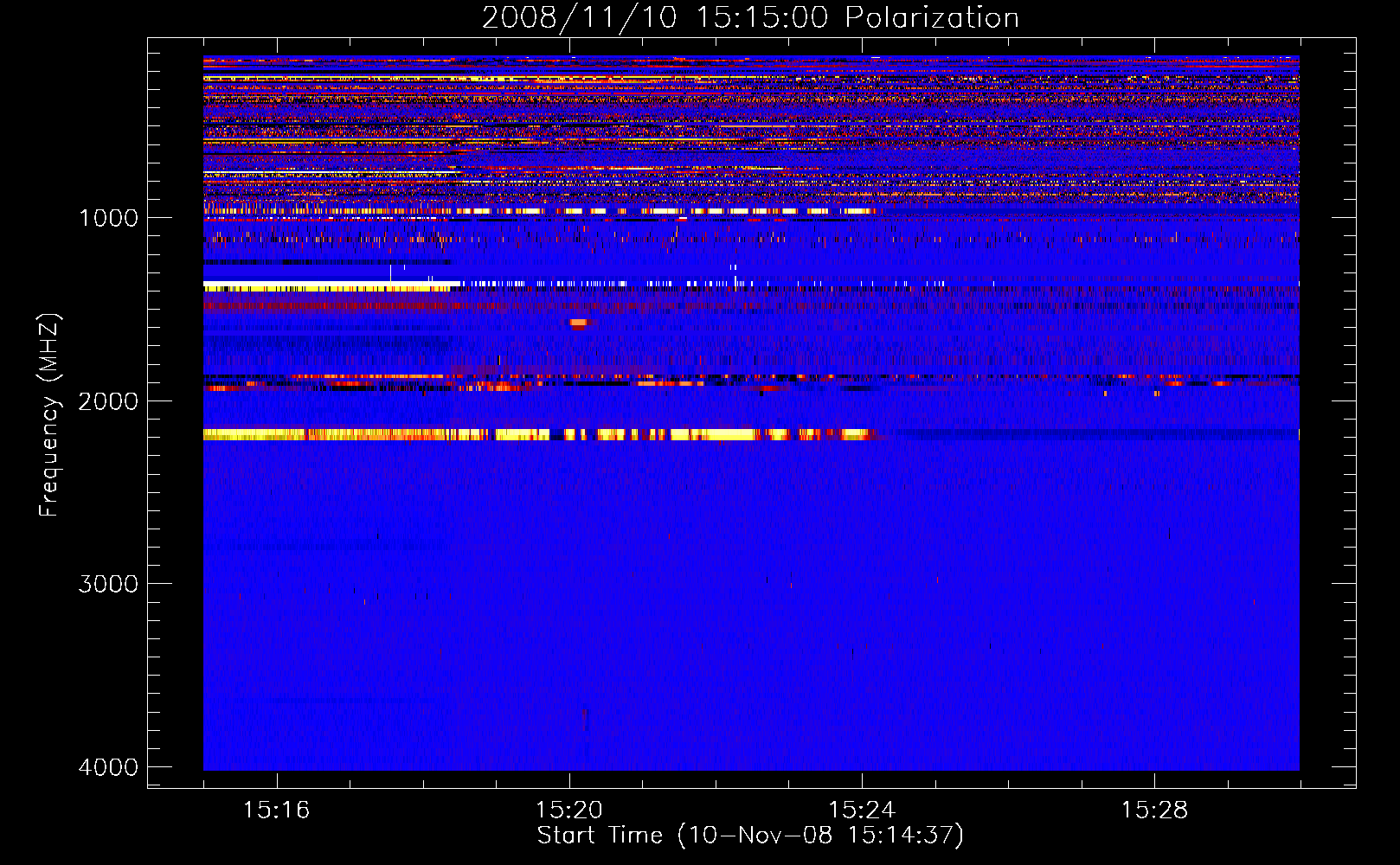Click the '15:28' time tick label
This screenshot has width=1400, height=865.
point(1154,810)
